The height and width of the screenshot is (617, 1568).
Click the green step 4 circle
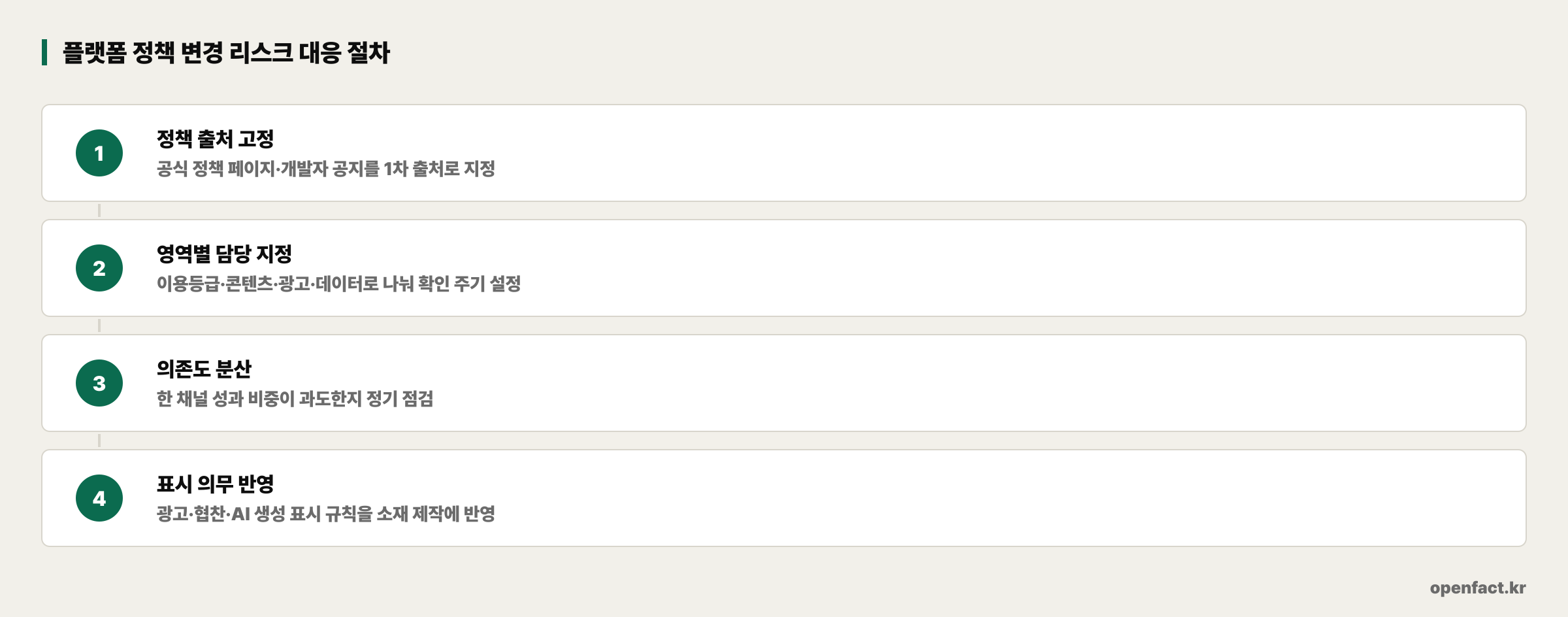click(x=99, y=498)
